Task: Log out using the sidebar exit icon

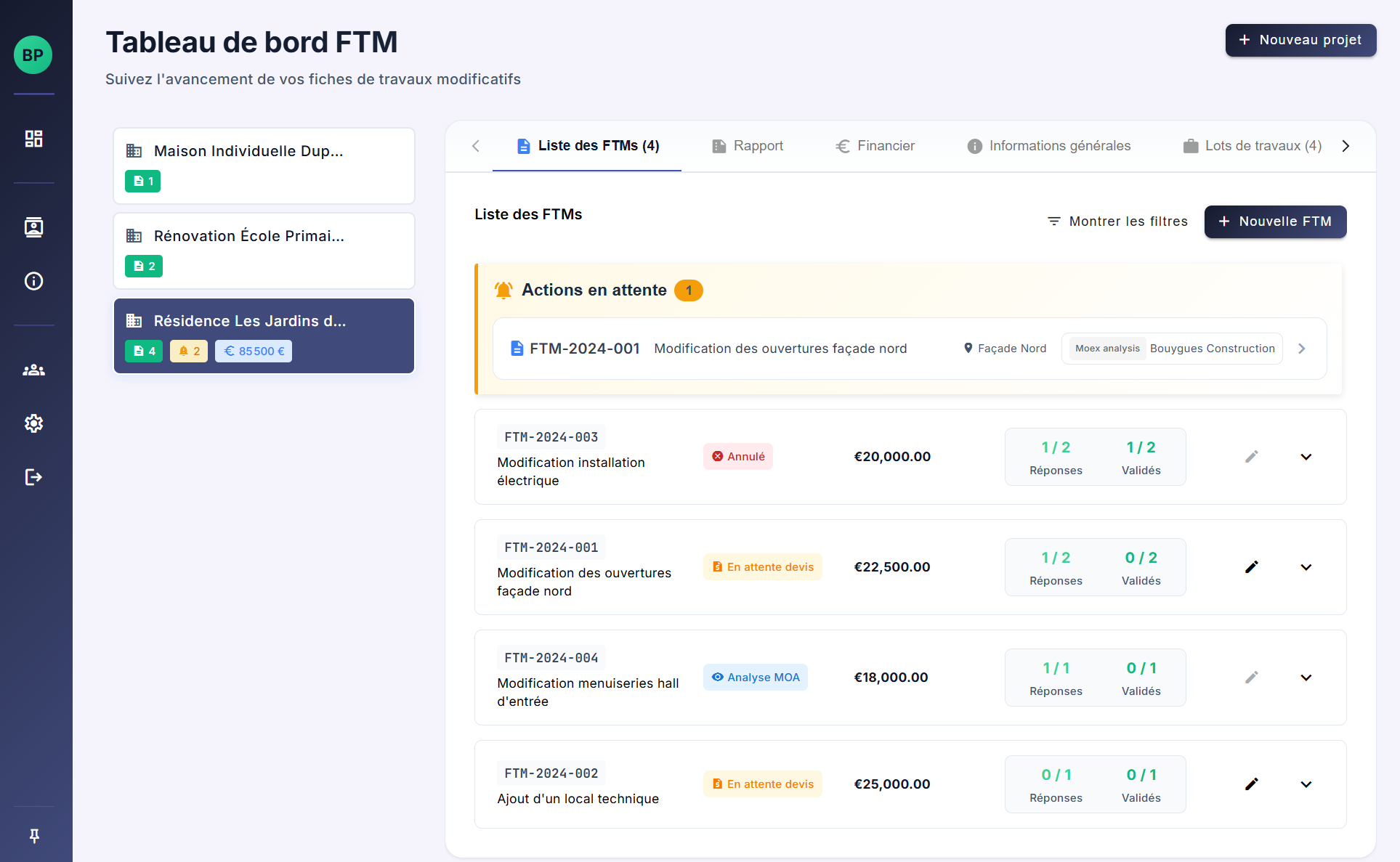Action: pos(33,477)
